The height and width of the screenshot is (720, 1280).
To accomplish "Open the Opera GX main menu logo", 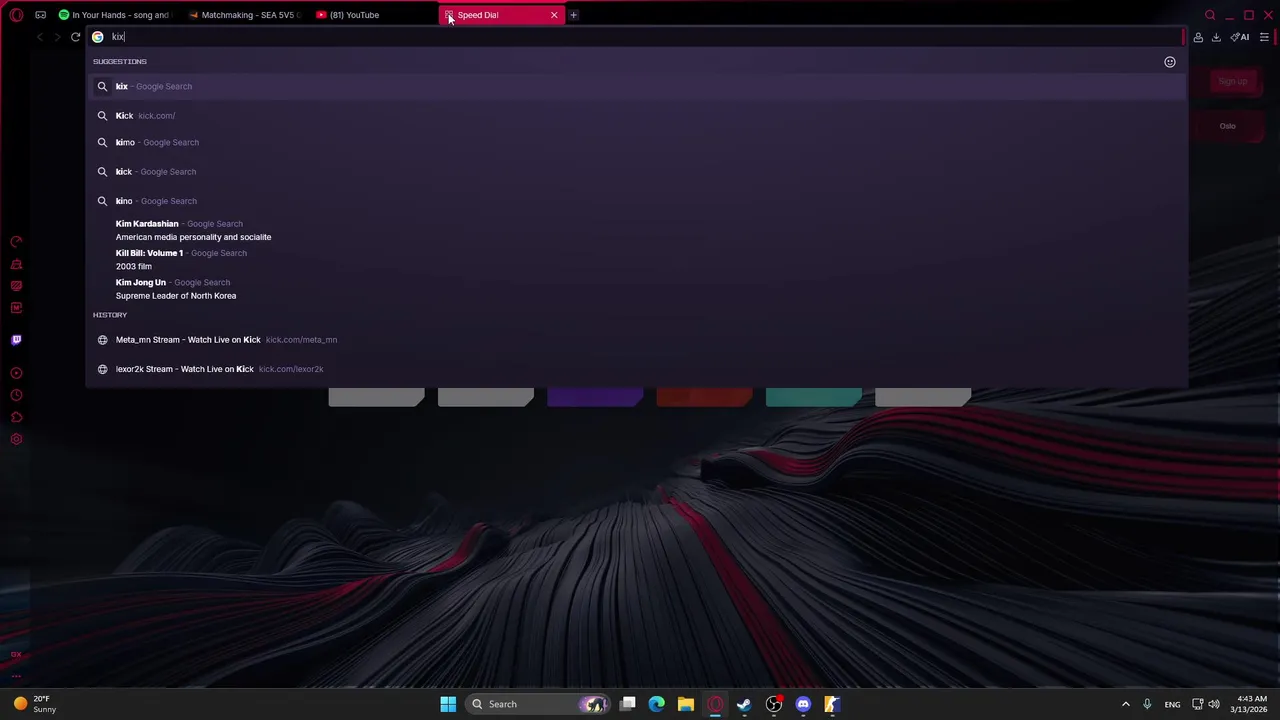I will [x=16, y=15].
